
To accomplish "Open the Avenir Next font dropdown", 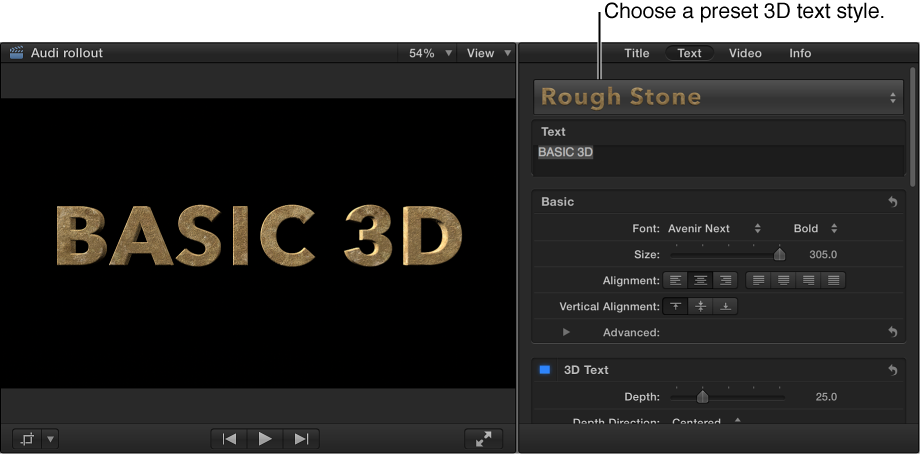I will click(714, 228).
